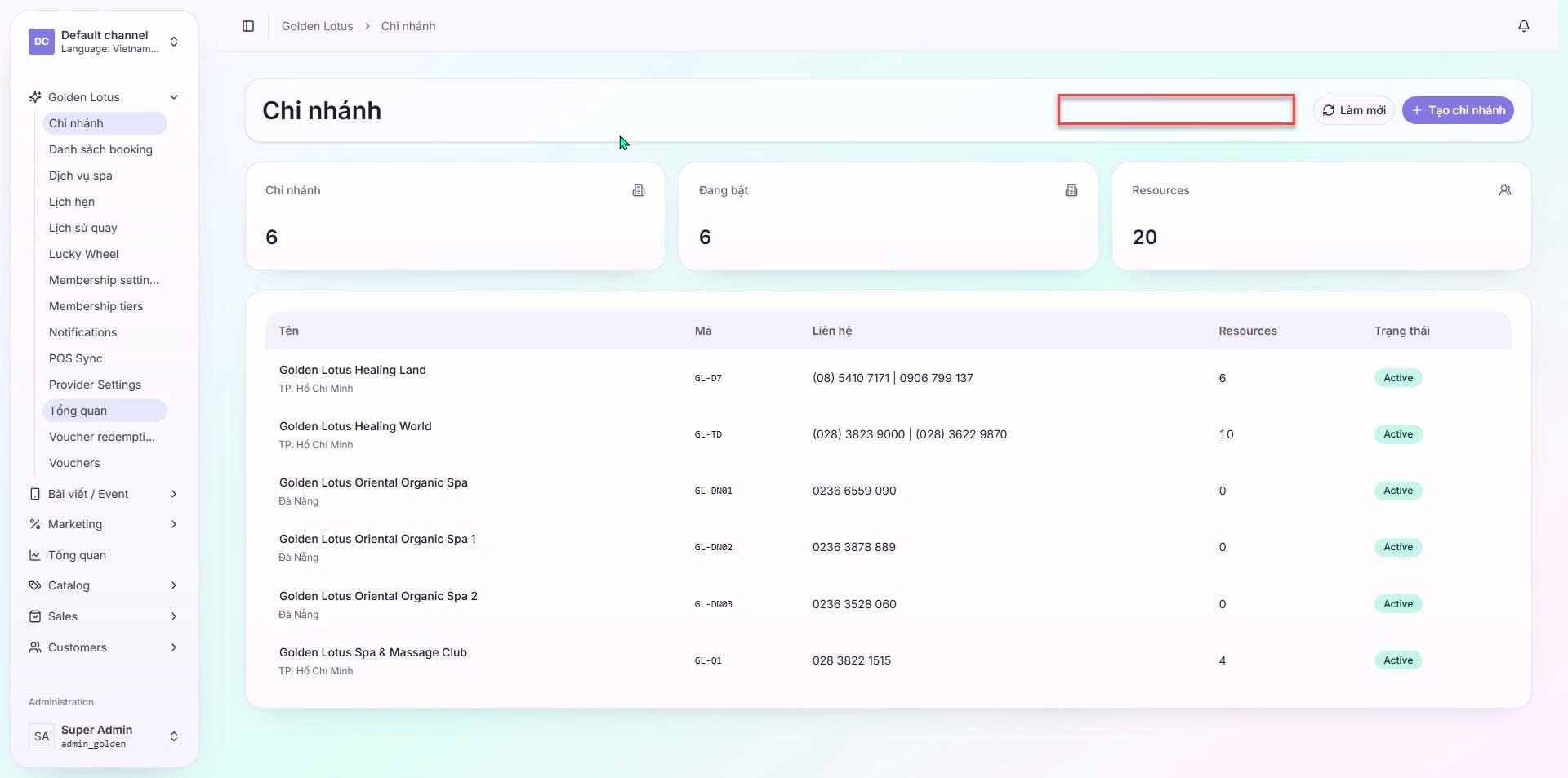
Task: Click the Golden Lotus sparkle icon
Action: [35, 97]
